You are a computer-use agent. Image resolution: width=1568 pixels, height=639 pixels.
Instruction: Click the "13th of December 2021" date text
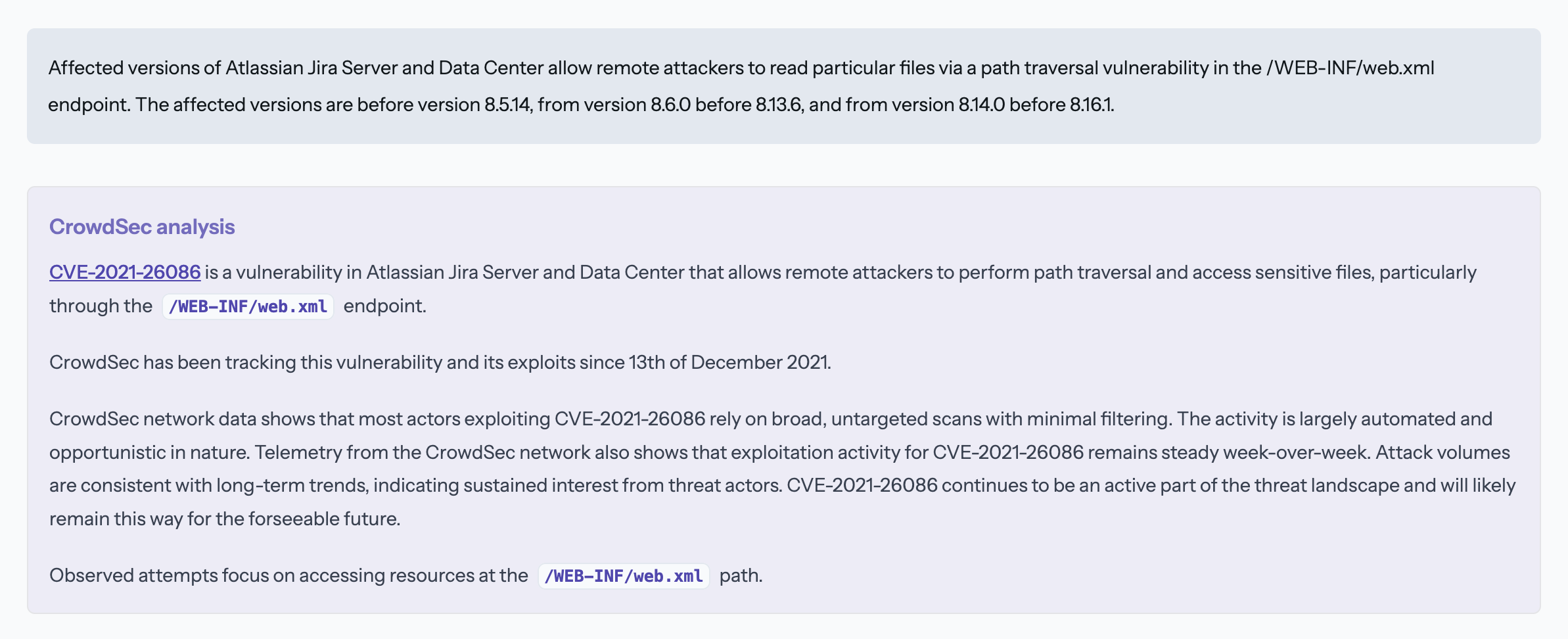[729, 362]
